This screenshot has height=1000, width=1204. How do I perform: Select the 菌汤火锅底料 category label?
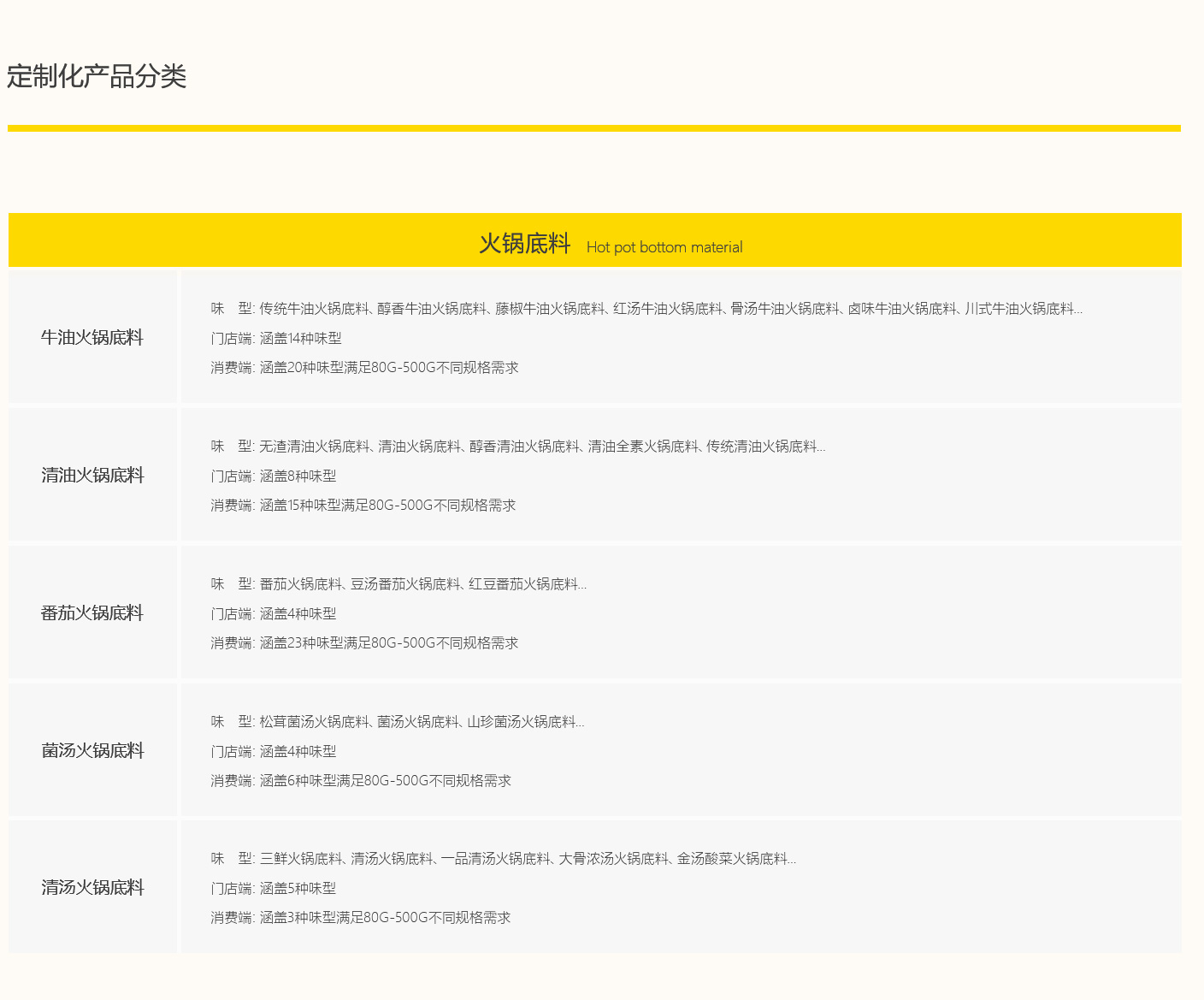92,750
